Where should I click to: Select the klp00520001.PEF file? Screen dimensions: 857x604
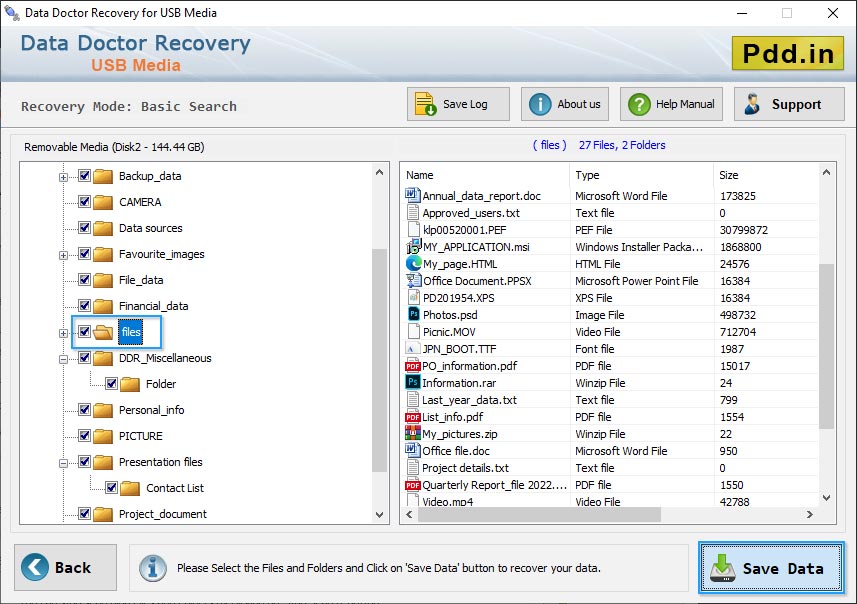[x=610, y=230]
